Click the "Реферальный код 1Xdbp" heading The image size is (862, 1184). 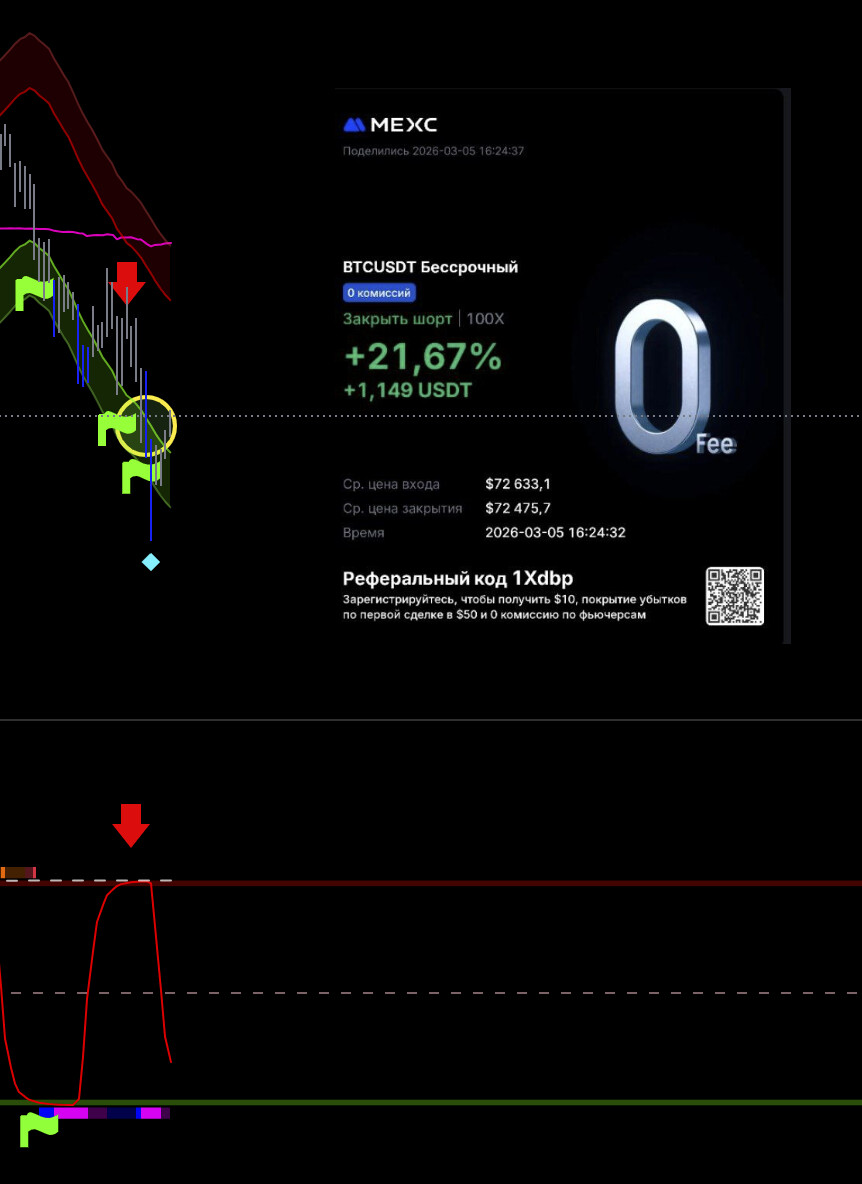457,579
